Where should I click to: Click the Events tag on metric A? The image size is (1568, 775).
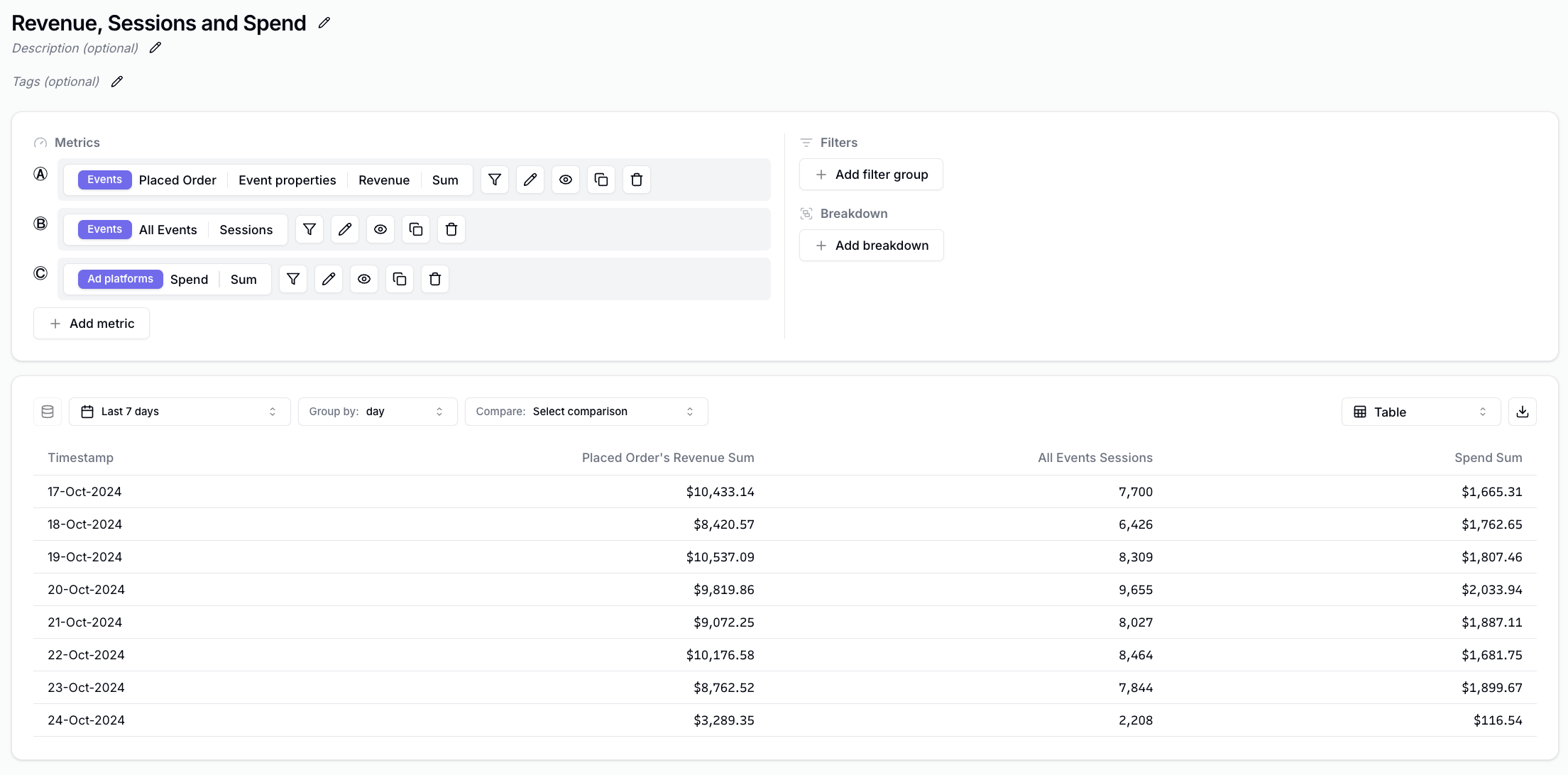pos(105,180)
